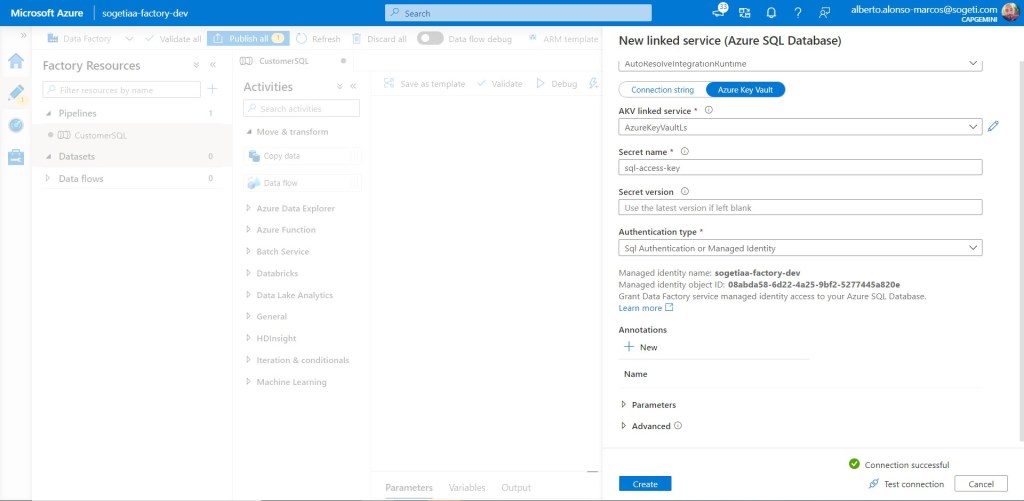This screenshot has height=501, width=1024.
Task: Switch to the Output tab
Action: (x=516, y=488)
